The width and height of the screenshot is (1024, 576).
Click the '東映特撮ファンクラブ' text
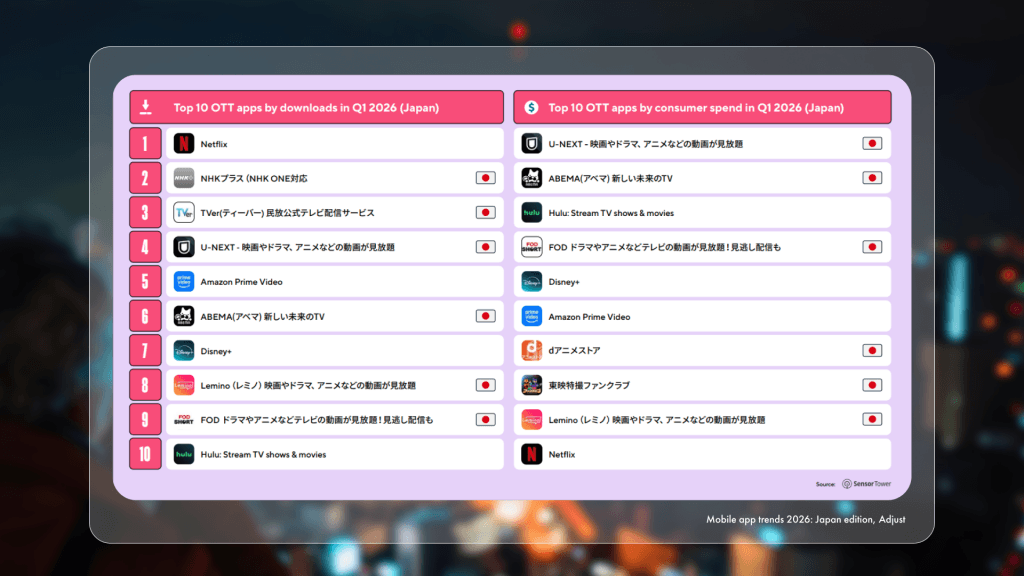[x=589, y=385]
